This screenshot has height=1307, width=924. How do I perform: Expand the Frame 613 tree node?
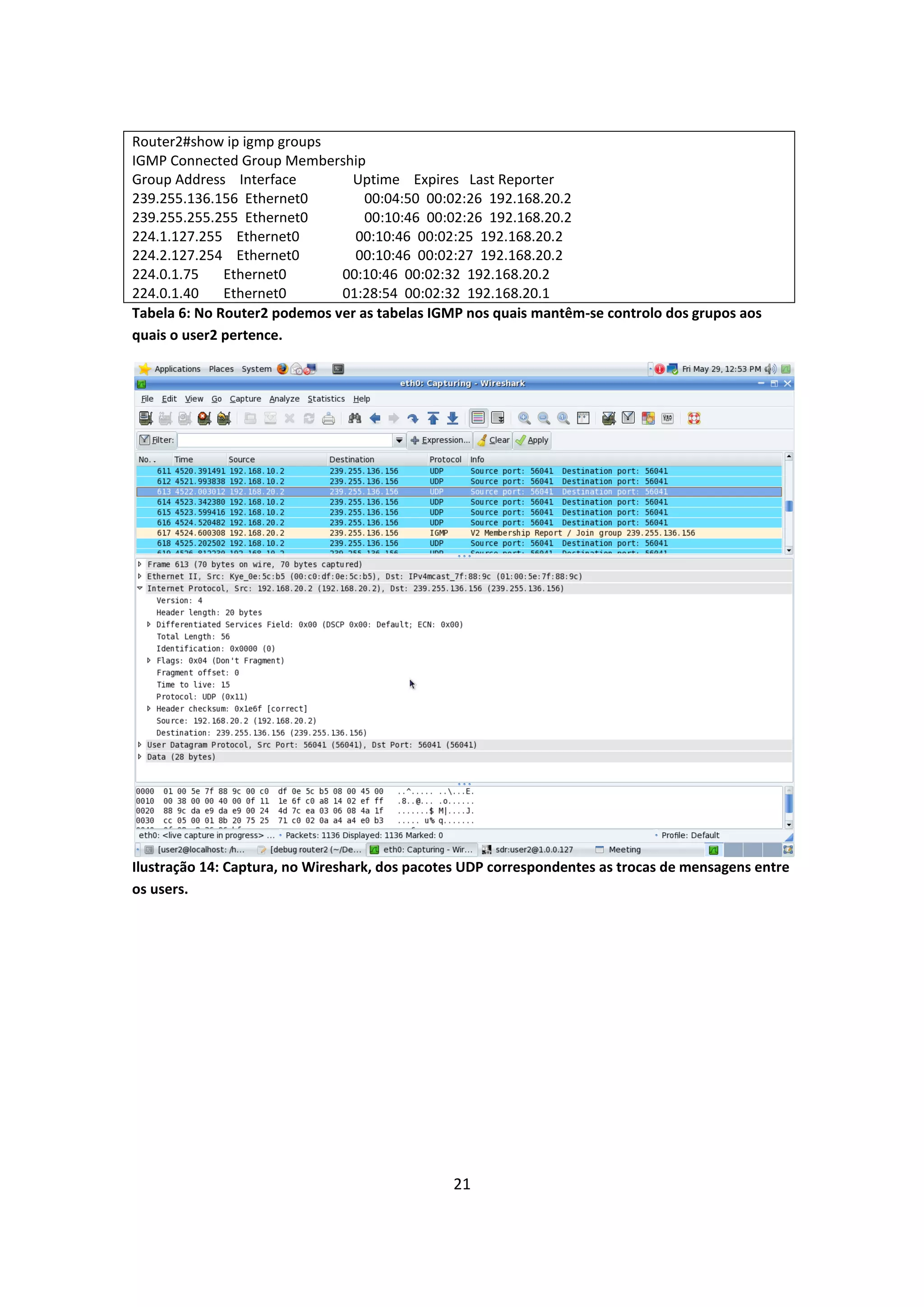pos(140,564)
